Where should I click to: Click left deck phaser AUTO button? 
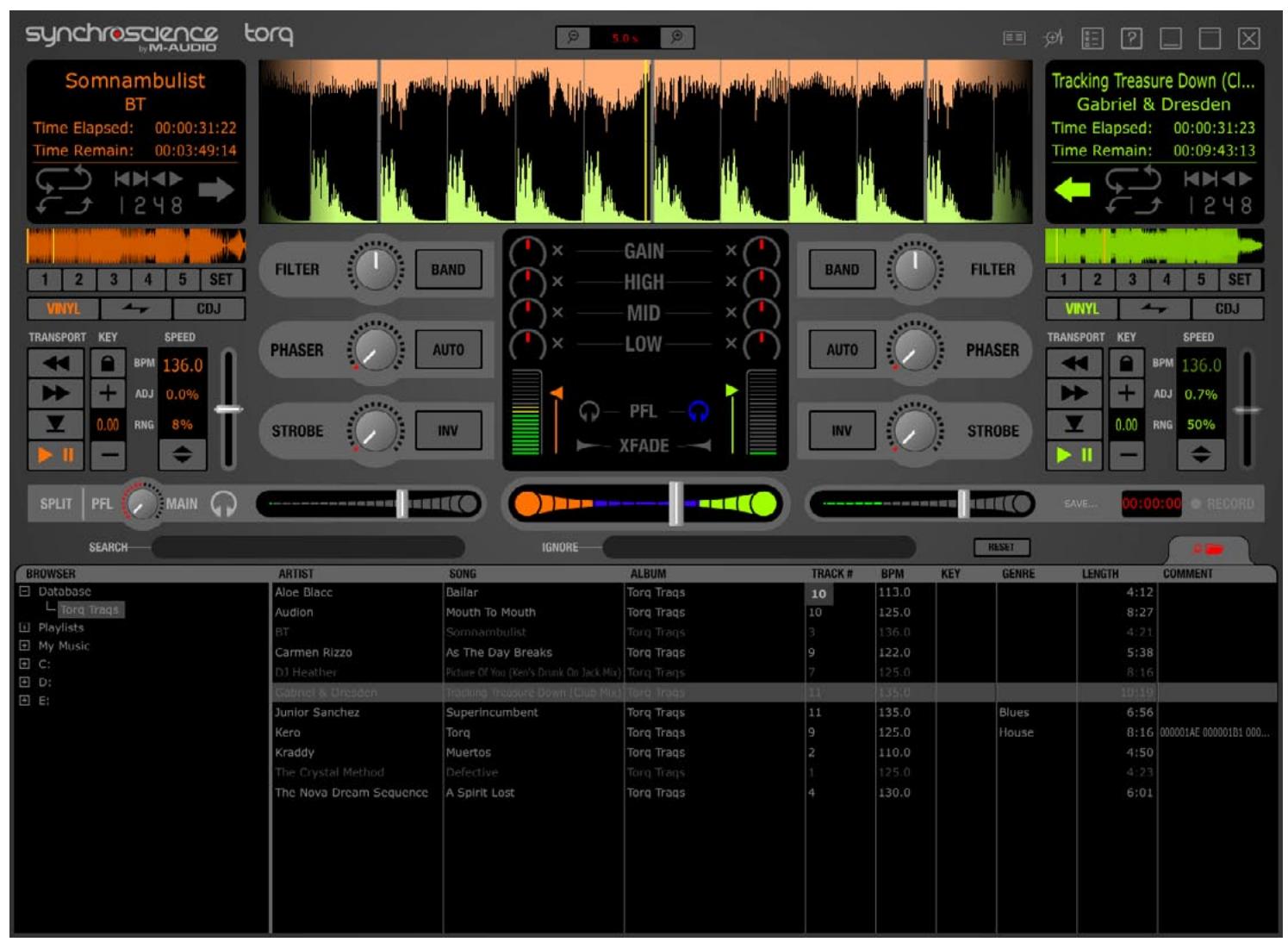click(448, 350)
